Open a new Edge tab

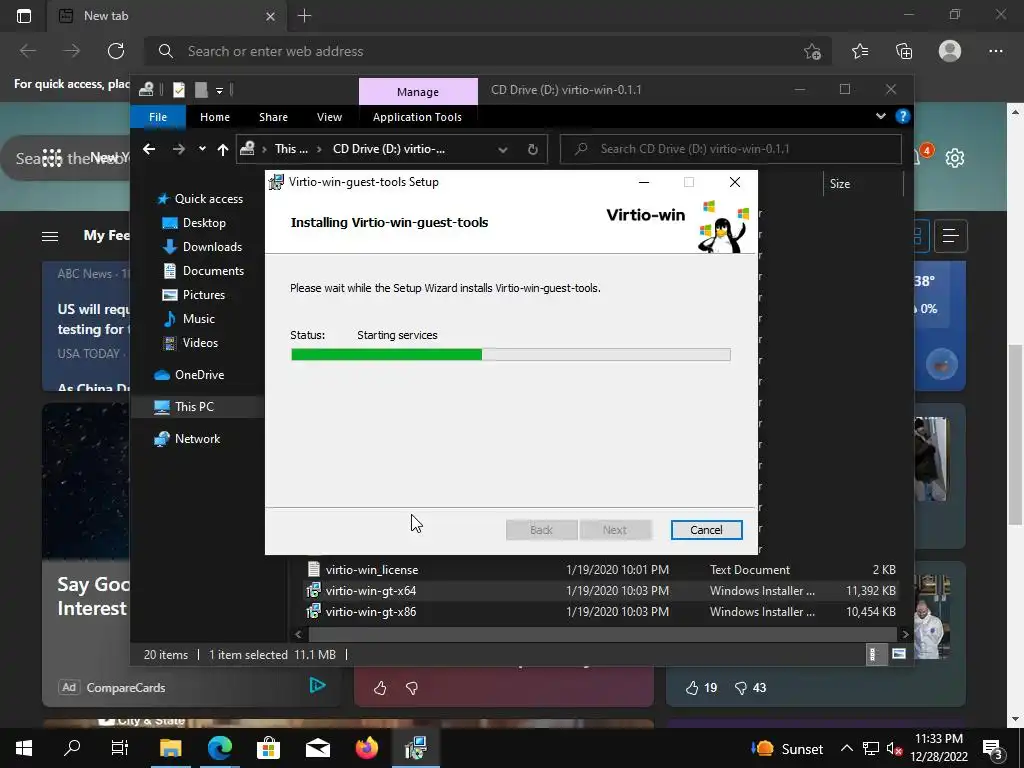[x=304, y=16]
